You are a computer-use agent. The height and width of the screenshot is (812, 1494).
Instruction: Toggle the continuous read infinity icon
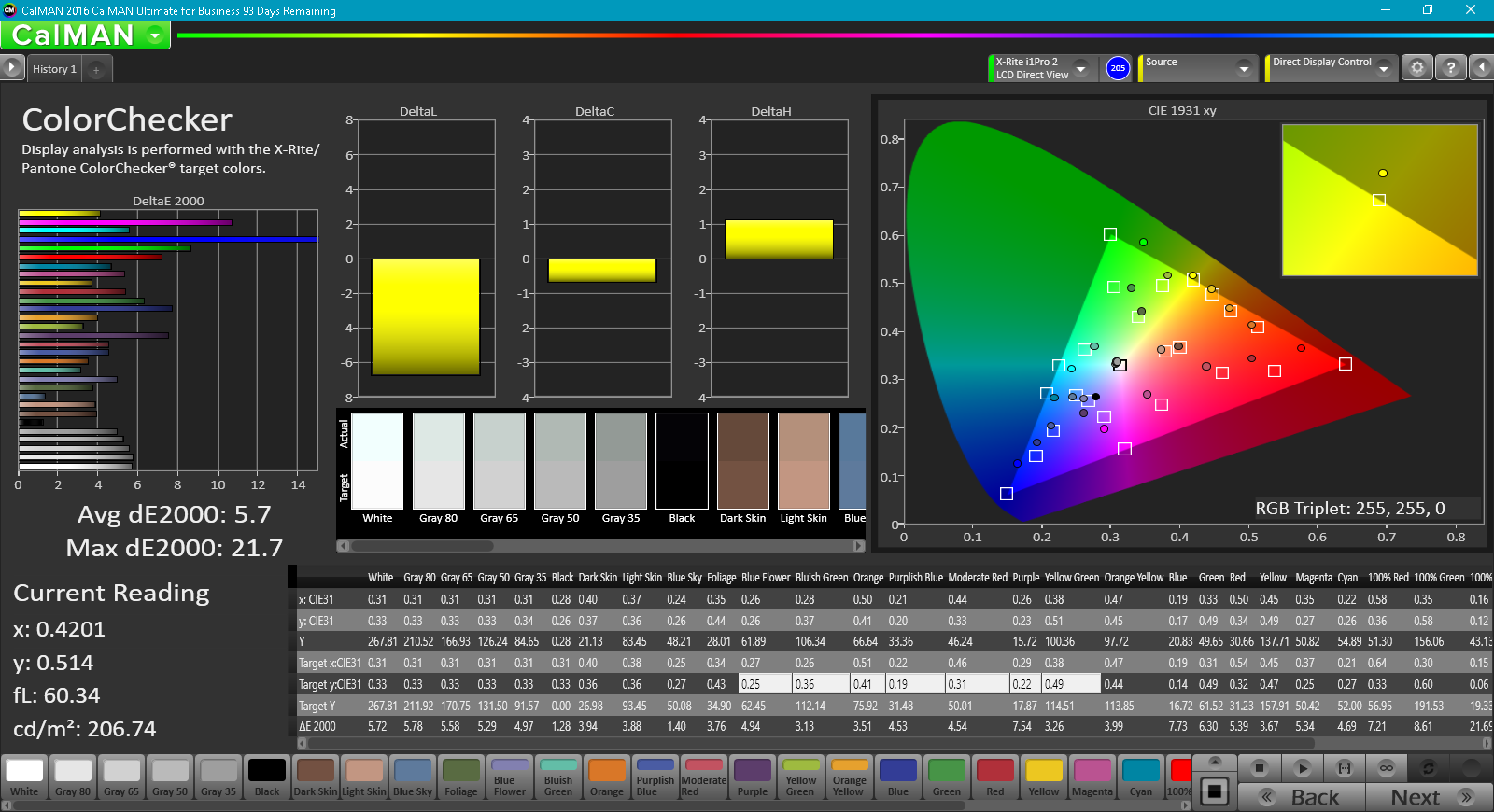1387,768
